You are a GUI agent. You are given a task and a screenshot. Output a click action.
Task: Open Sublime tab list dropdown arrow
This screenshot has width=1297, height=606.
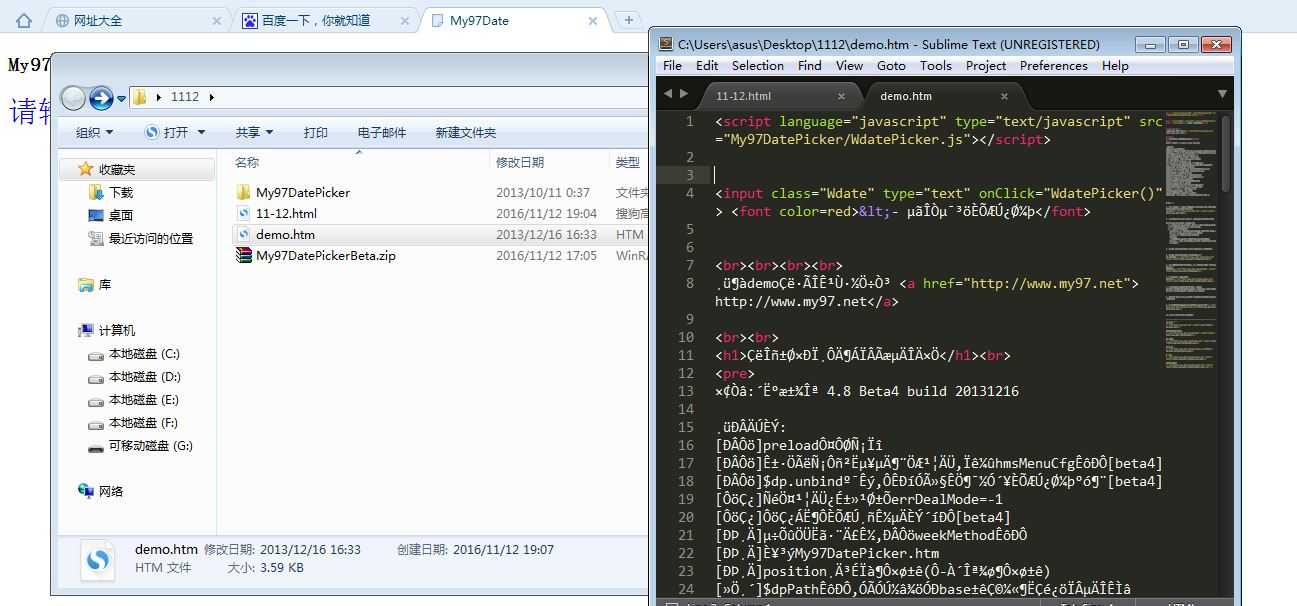point(1222,94)
